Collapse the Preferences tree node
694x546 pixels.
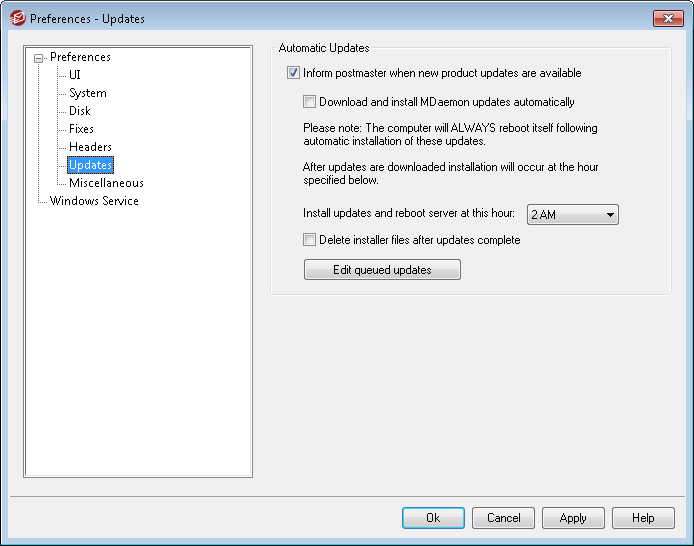tap(39, 58)
